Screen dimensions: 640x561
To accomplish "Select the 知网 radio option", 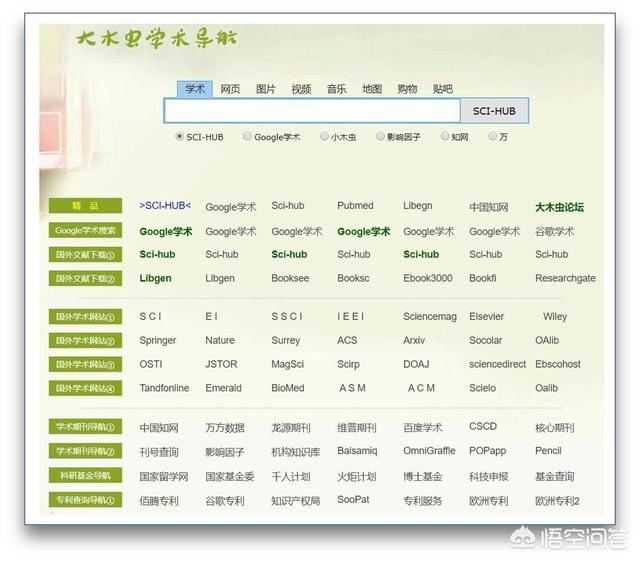I will (443, 137).
